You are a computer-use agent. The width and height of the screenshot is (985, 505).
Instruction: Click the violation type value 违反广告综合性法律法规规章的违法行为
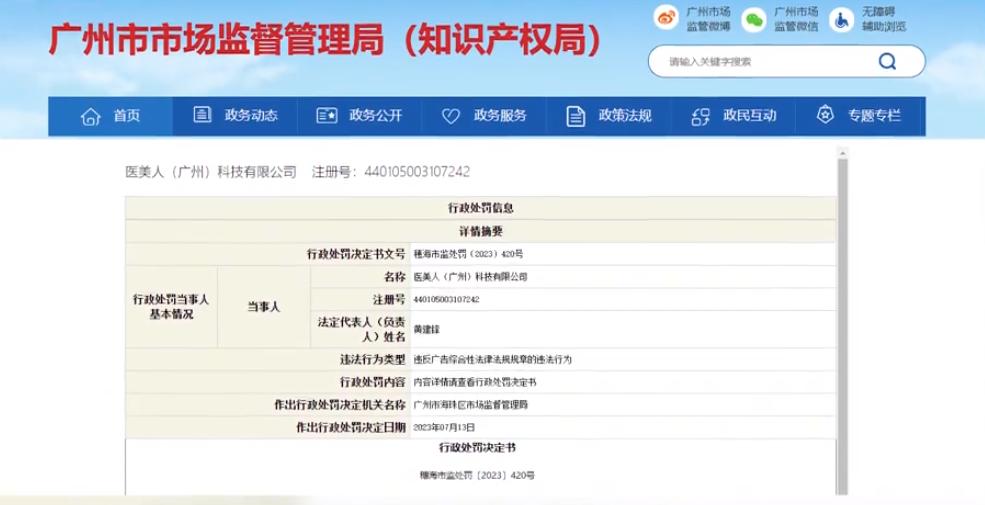pos(492,360)
